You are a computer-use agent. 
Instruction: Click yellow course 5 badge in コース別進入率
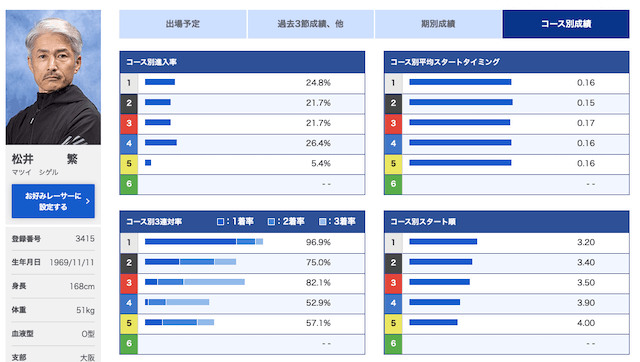pyautogui.click(x=129, y=164)
